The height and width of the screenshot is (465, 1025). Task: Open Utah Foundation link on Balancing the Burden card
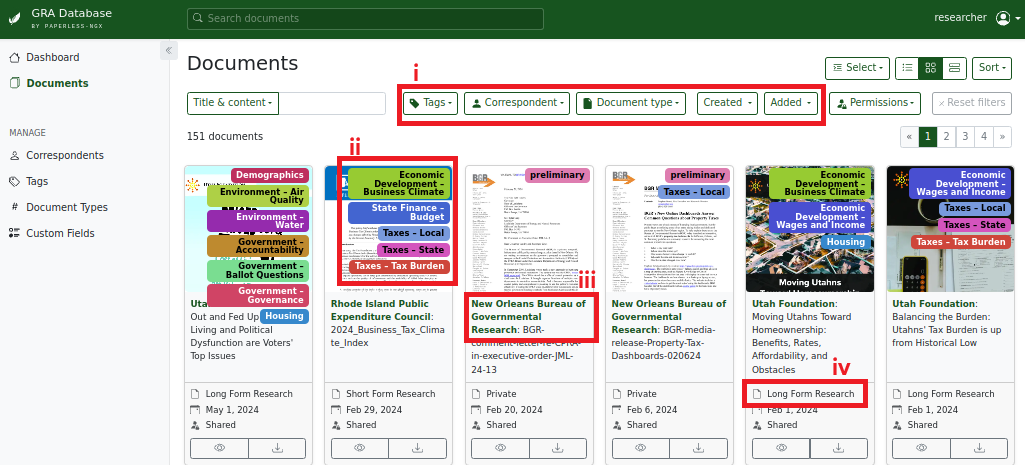[934, 304]
